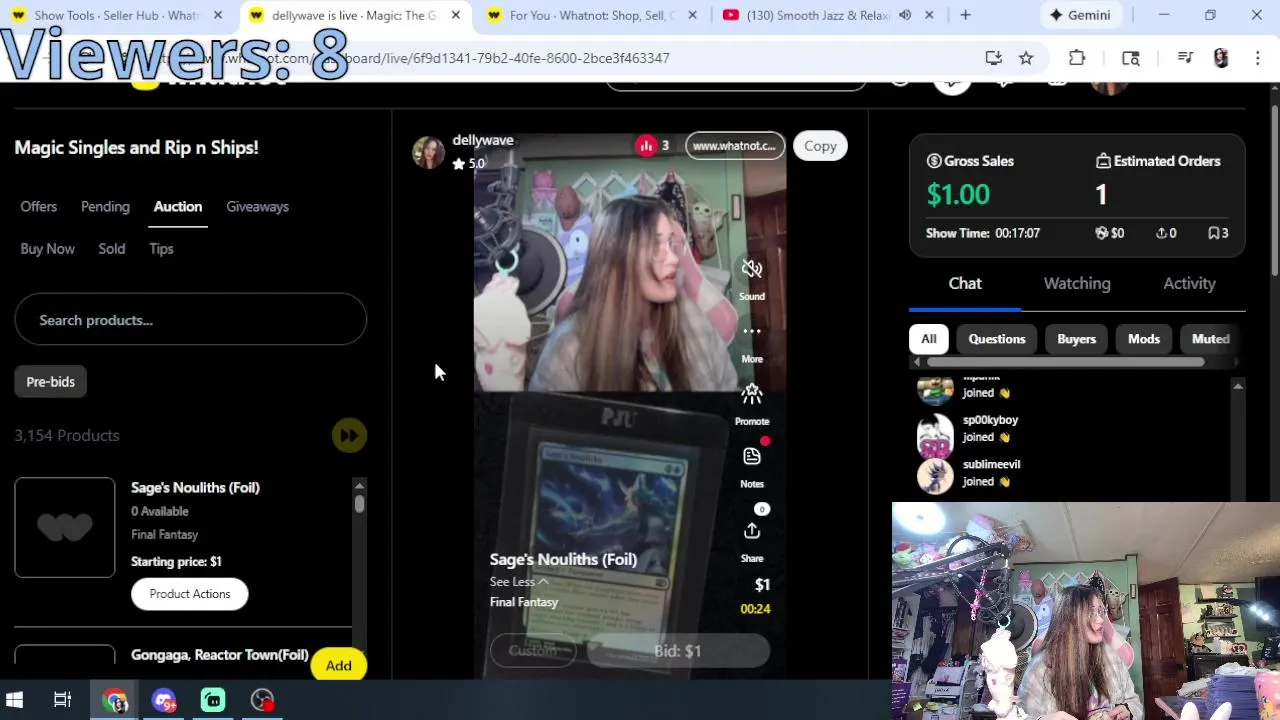Click the Custom bid button
The image size is (1280, 720).
[533, 651]
